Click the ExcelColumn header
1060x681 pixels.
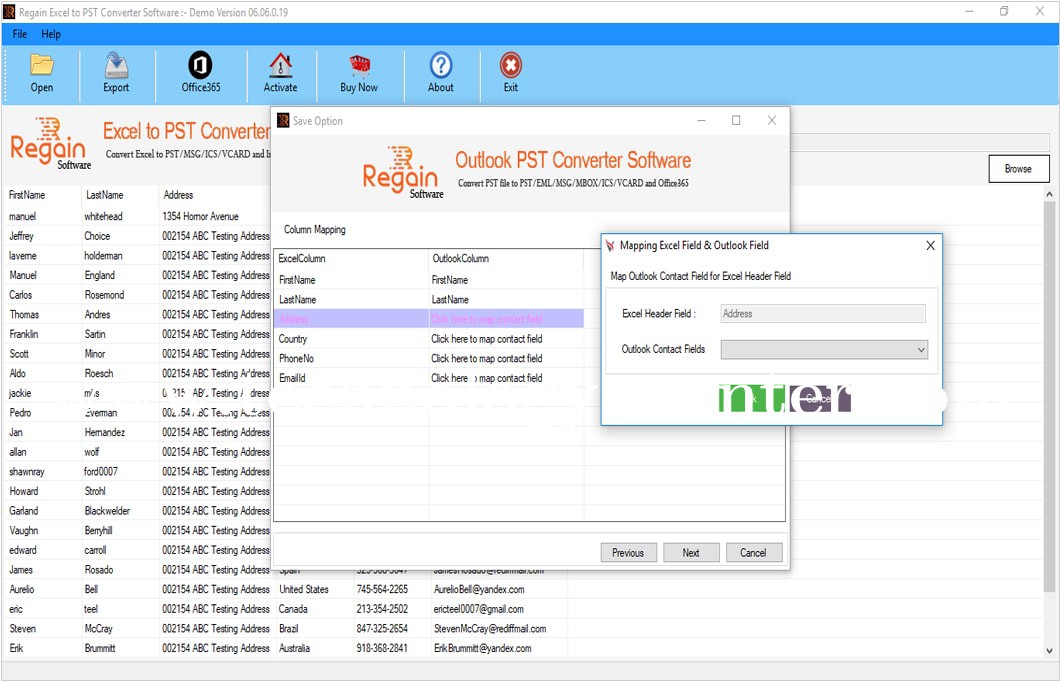tap(302, 258)
